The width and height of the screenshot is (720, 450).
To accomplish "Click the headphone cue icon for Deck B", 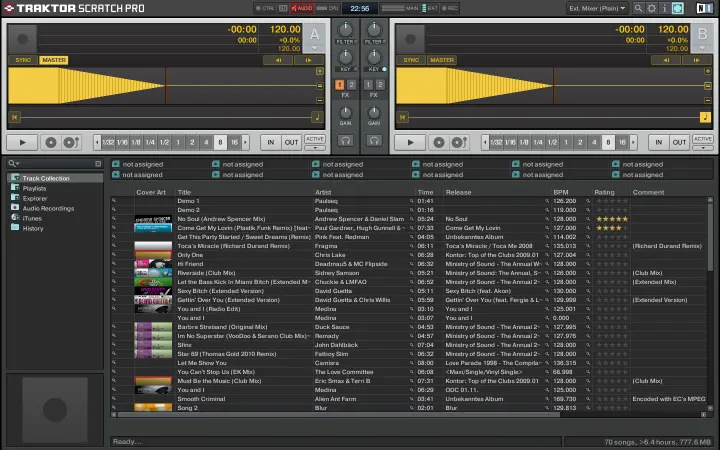I will pos(374,141).
